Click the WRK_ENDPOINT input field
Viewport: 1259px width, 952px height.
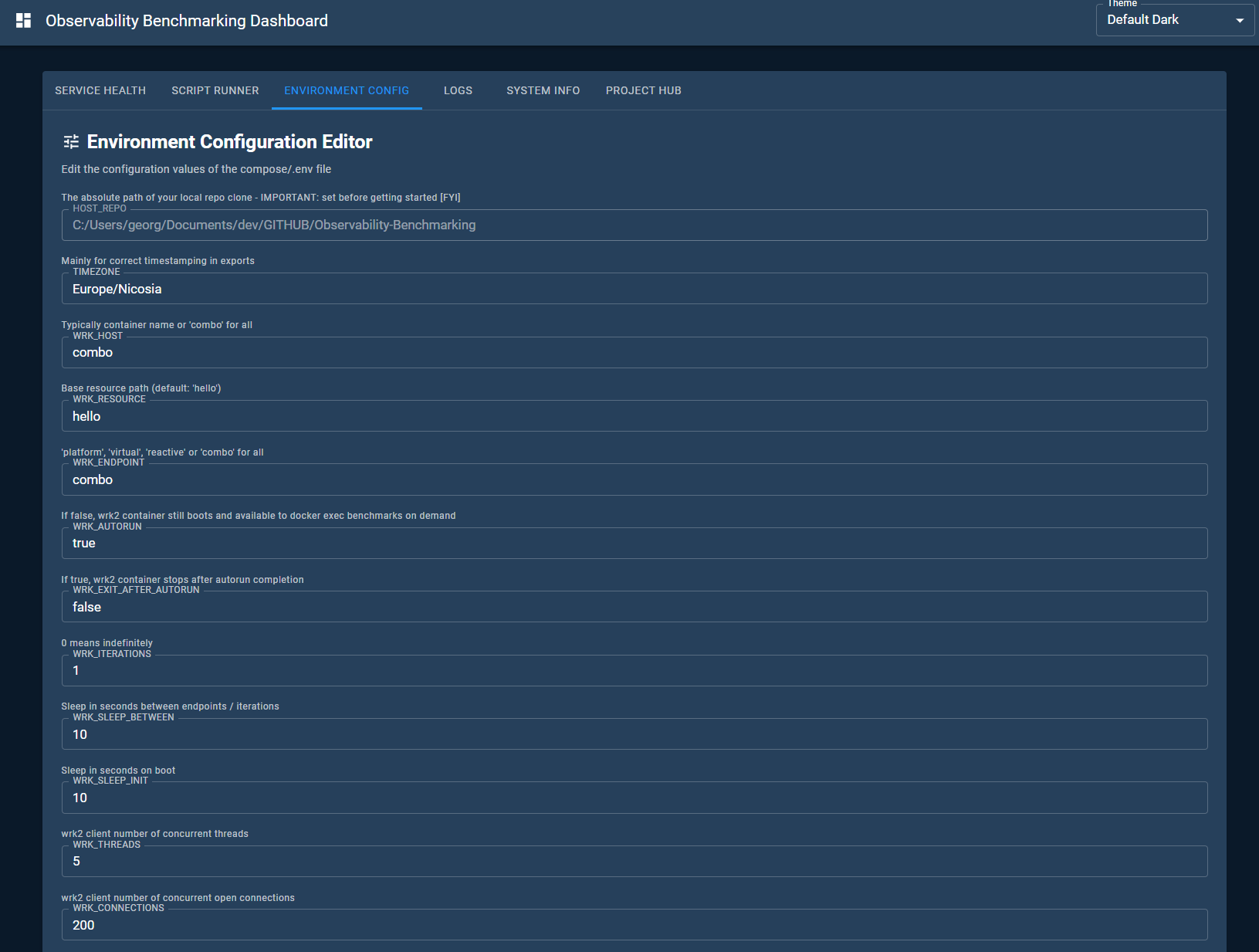tap(633, 479)
